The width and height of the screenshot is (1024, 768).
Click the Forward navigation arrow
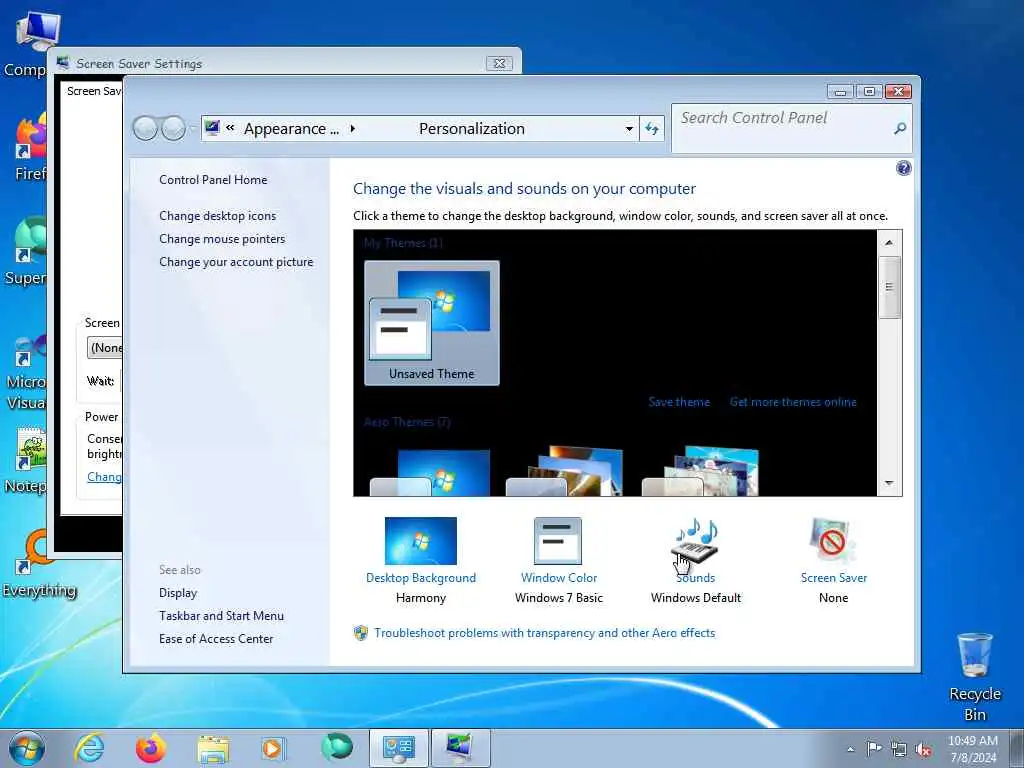click(173, 129)
